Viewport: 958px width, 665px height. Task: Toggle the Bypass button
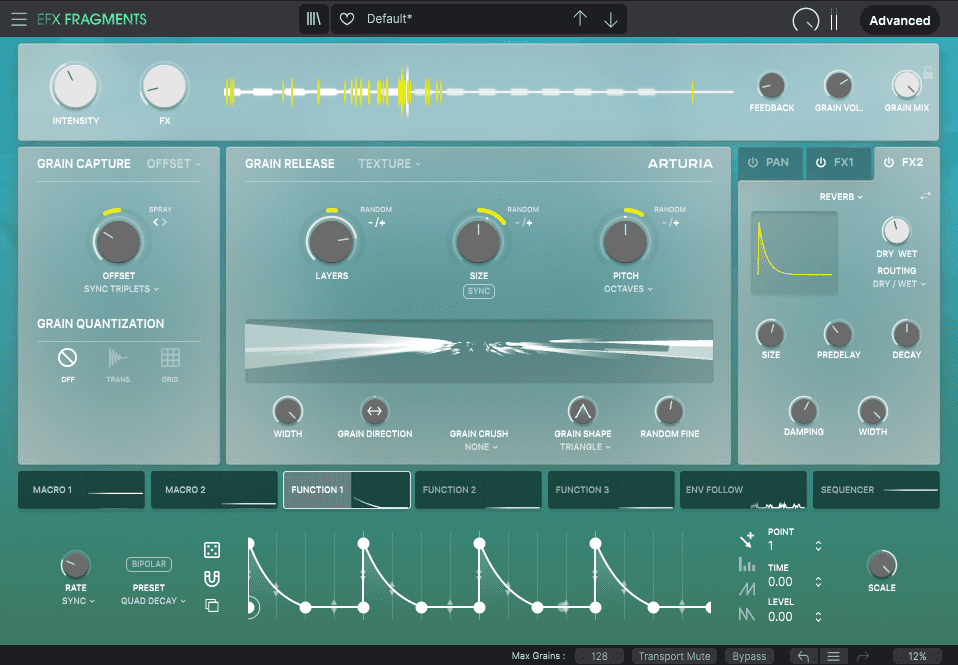[749, 656]
